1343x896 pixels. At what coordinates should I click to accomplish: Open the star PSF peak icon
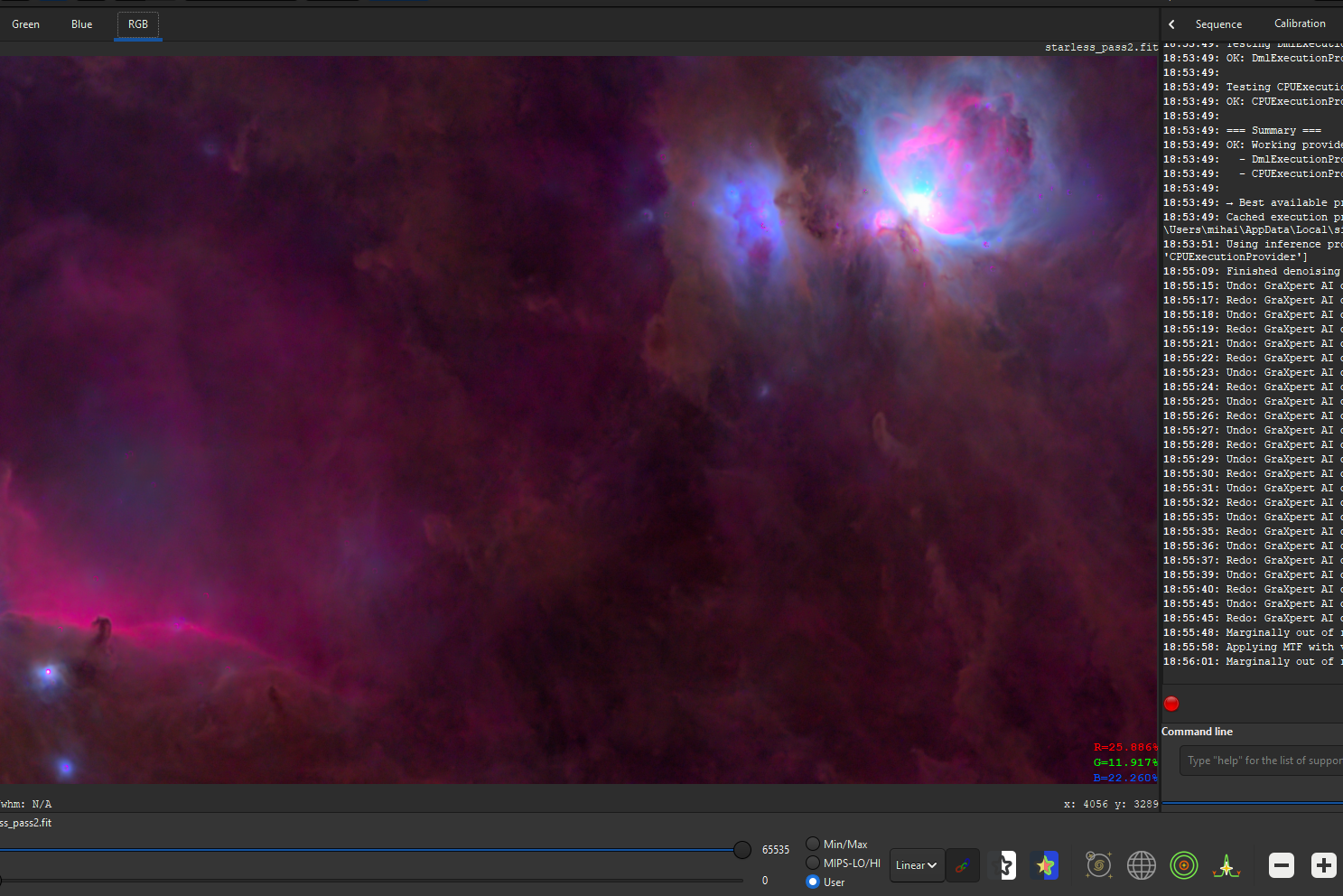(1226, 865)
